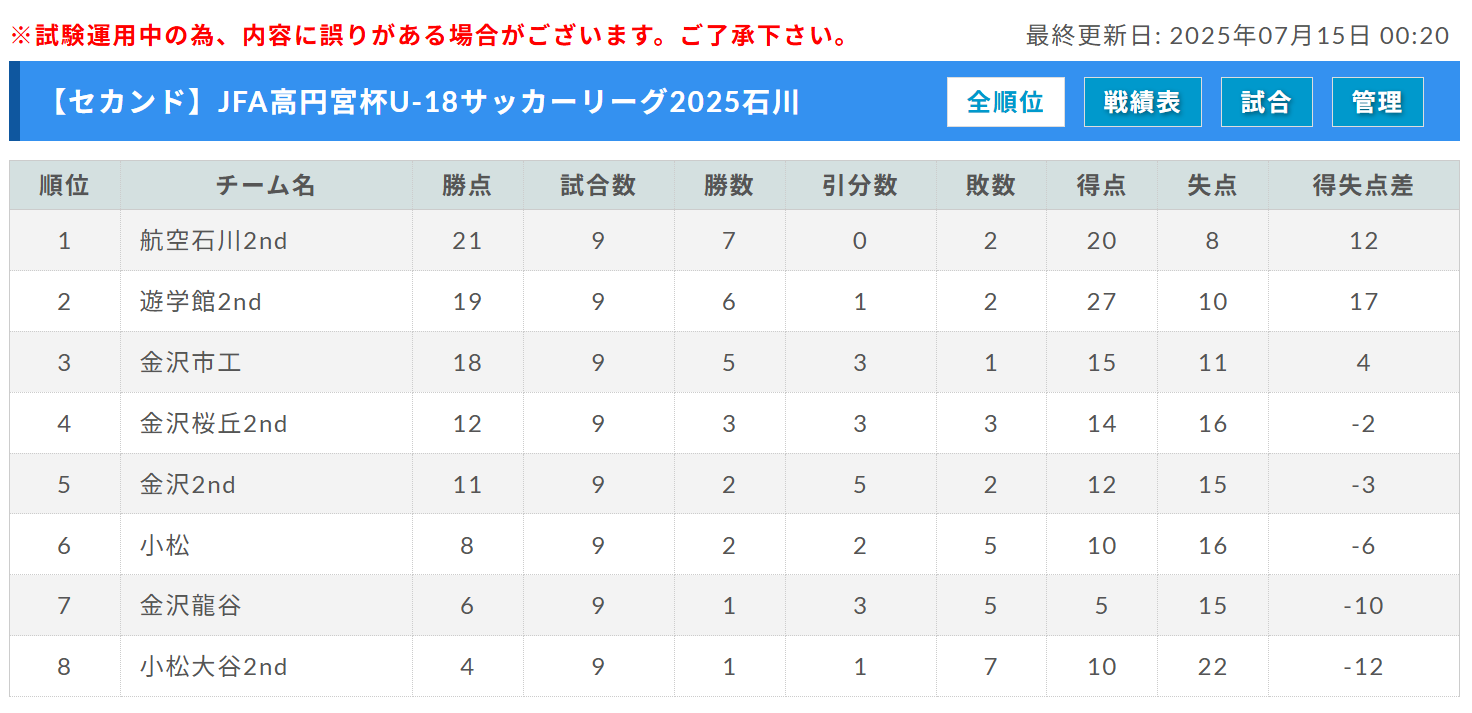The width and height of the screenshot is (1472, 713).
Task: Select team 金沢桜丘2nd
Action: tap(214, 424)
